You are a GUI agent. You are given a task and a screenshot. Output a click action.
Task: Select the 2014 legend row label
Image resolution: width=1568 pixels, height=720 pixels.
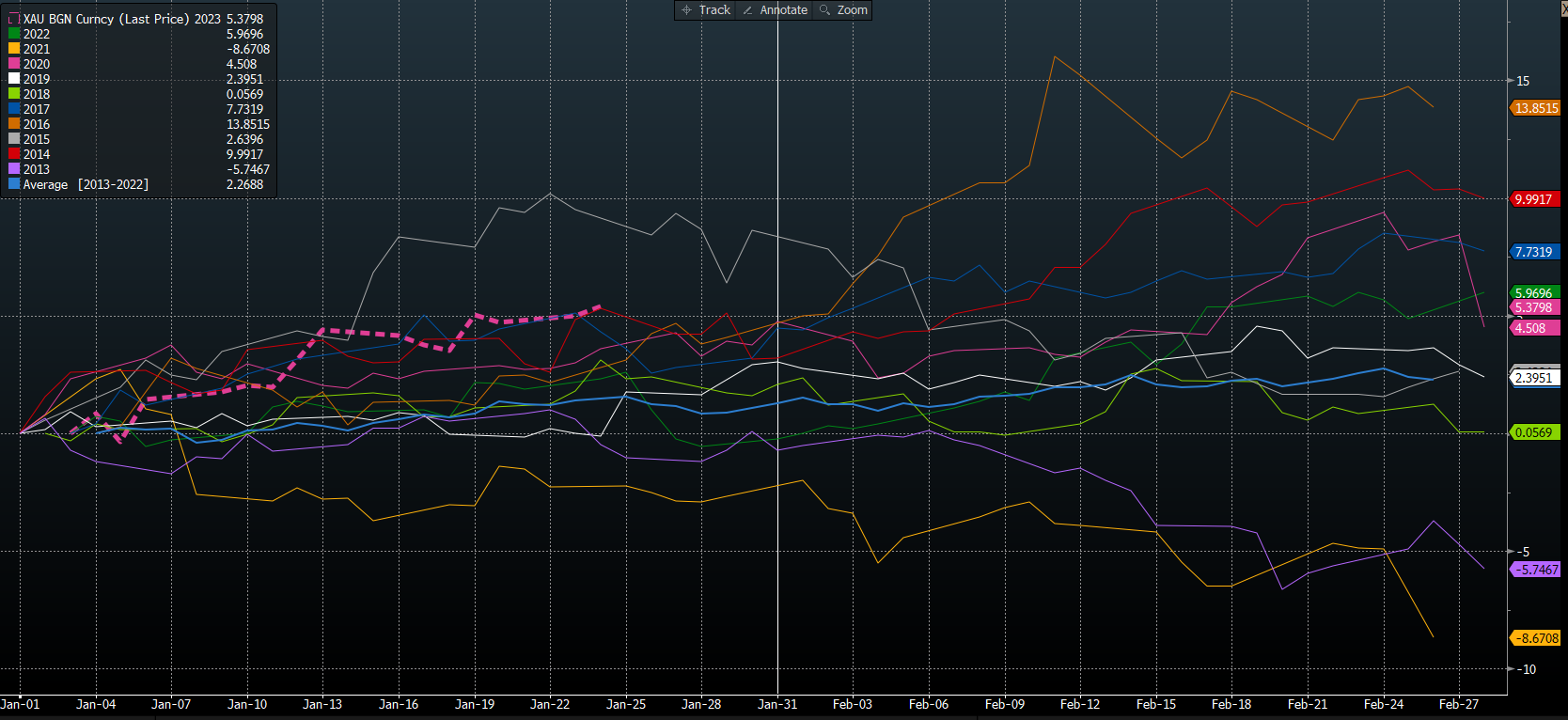click(x=37, y=154)
